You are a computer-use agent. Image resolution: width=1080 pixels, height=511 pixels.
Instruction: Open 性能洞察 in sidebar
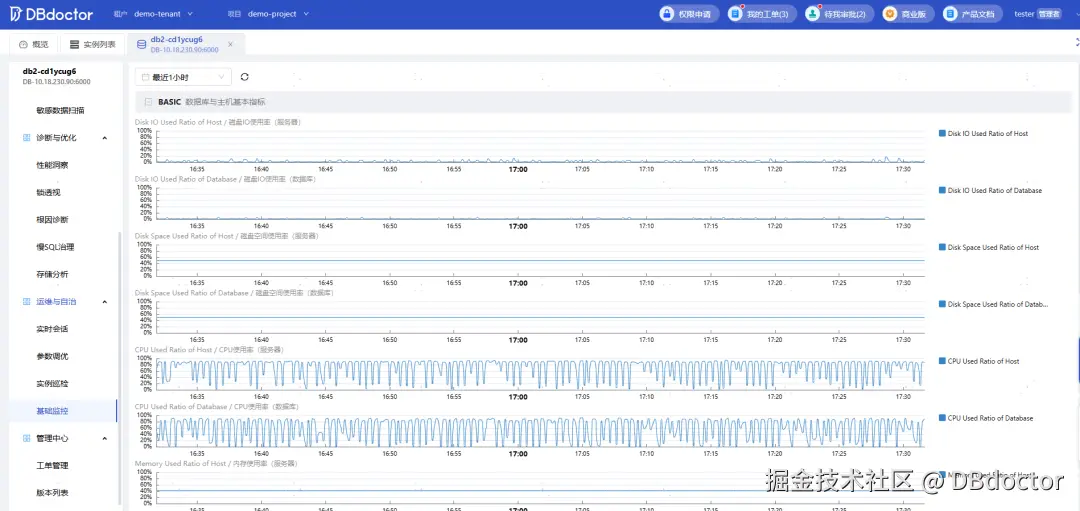(x=52, y=165)
